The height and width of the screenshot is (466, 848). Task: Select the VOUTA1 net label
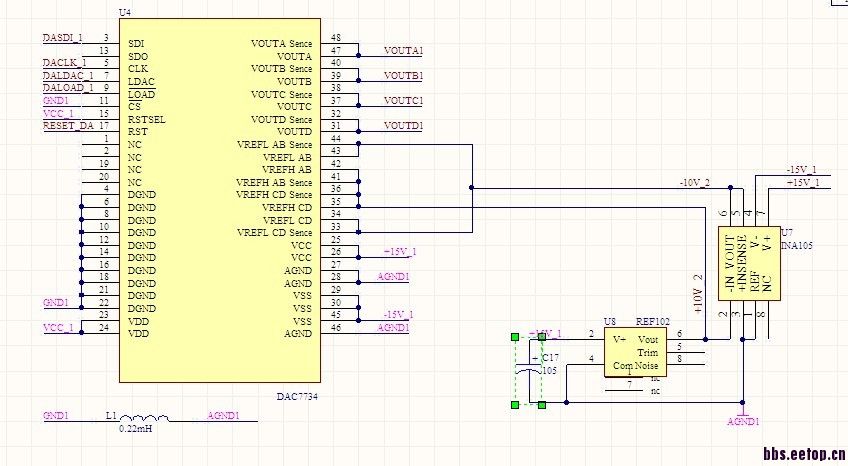coord(403,50)
